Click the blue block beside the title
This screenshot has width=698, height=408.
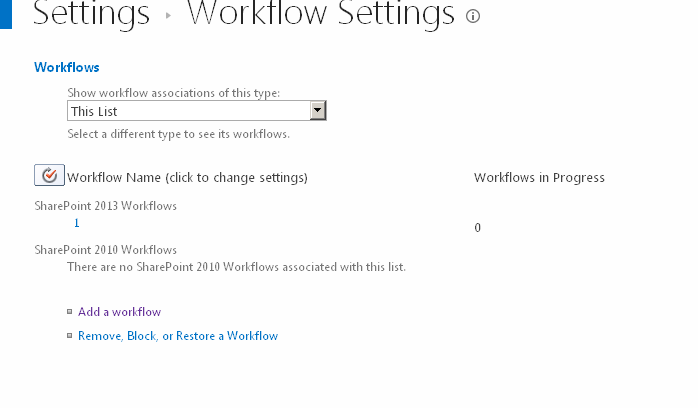point(6,14)
